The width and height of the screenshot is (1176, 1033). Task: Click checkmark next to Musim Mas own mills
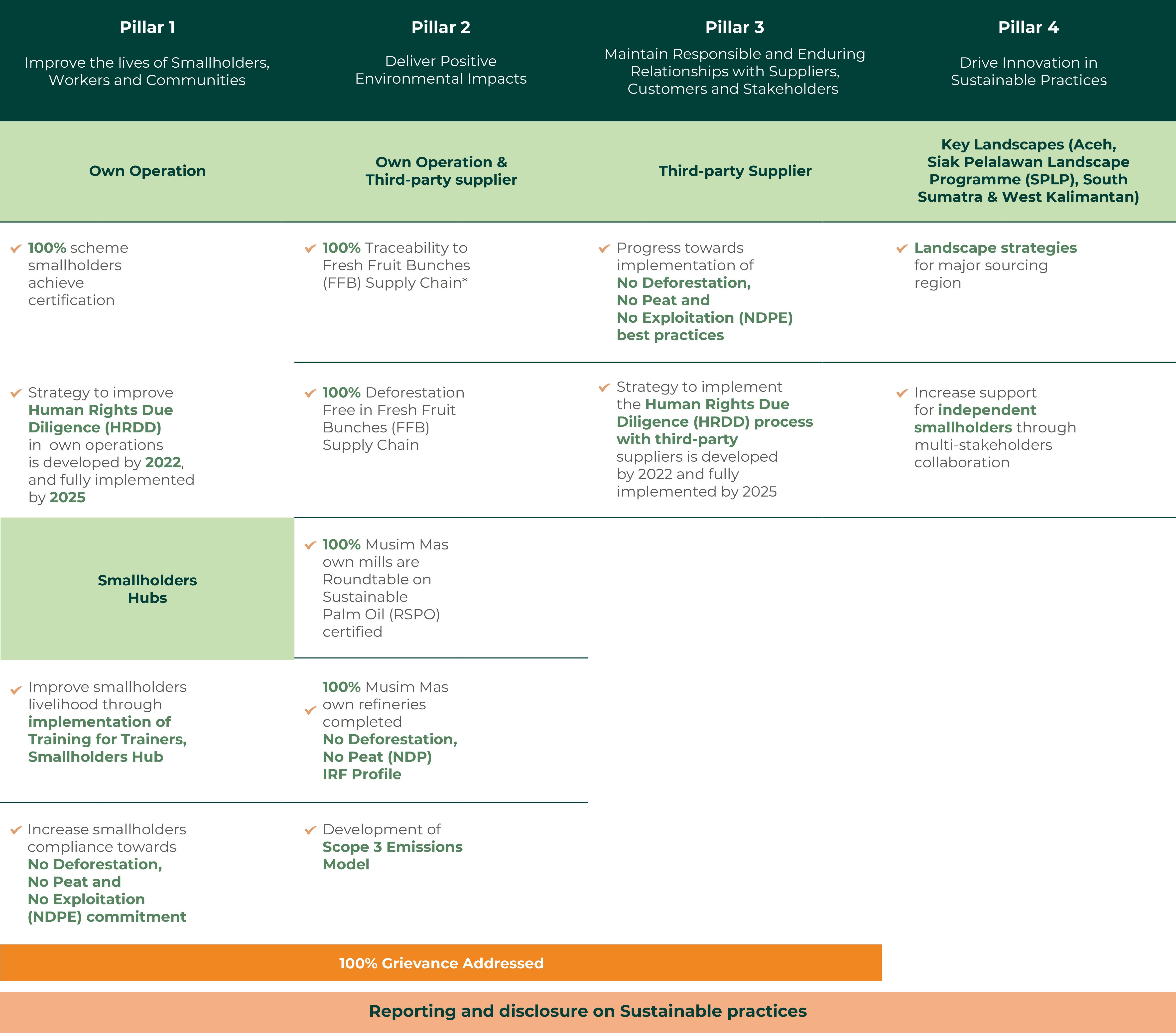click(310, 545)
